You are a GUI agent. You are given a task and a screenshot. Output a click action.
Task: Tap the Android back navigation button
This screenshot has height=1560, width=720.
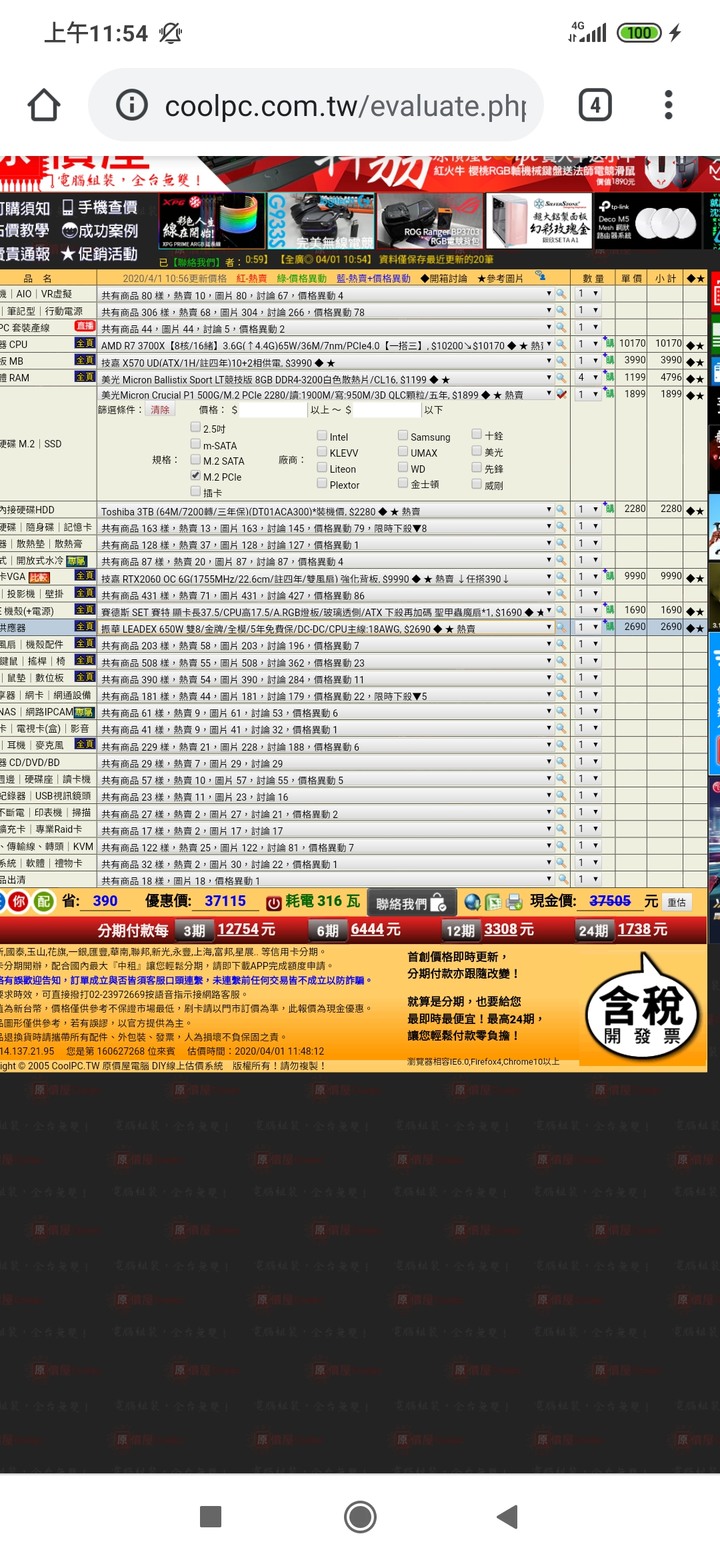pos(507,1516)
